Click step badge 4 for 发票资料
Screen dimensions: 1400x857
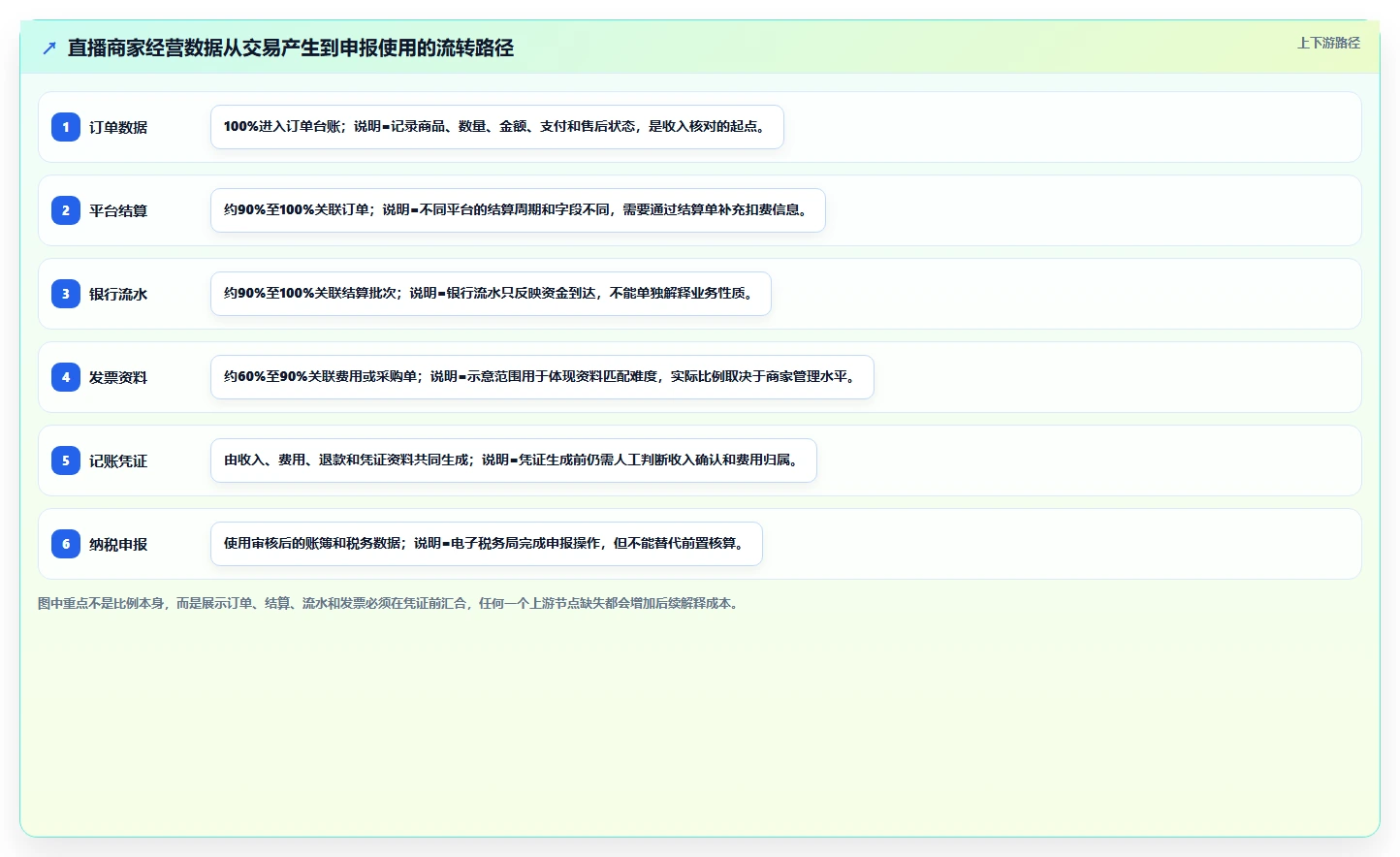pos(66,377)
